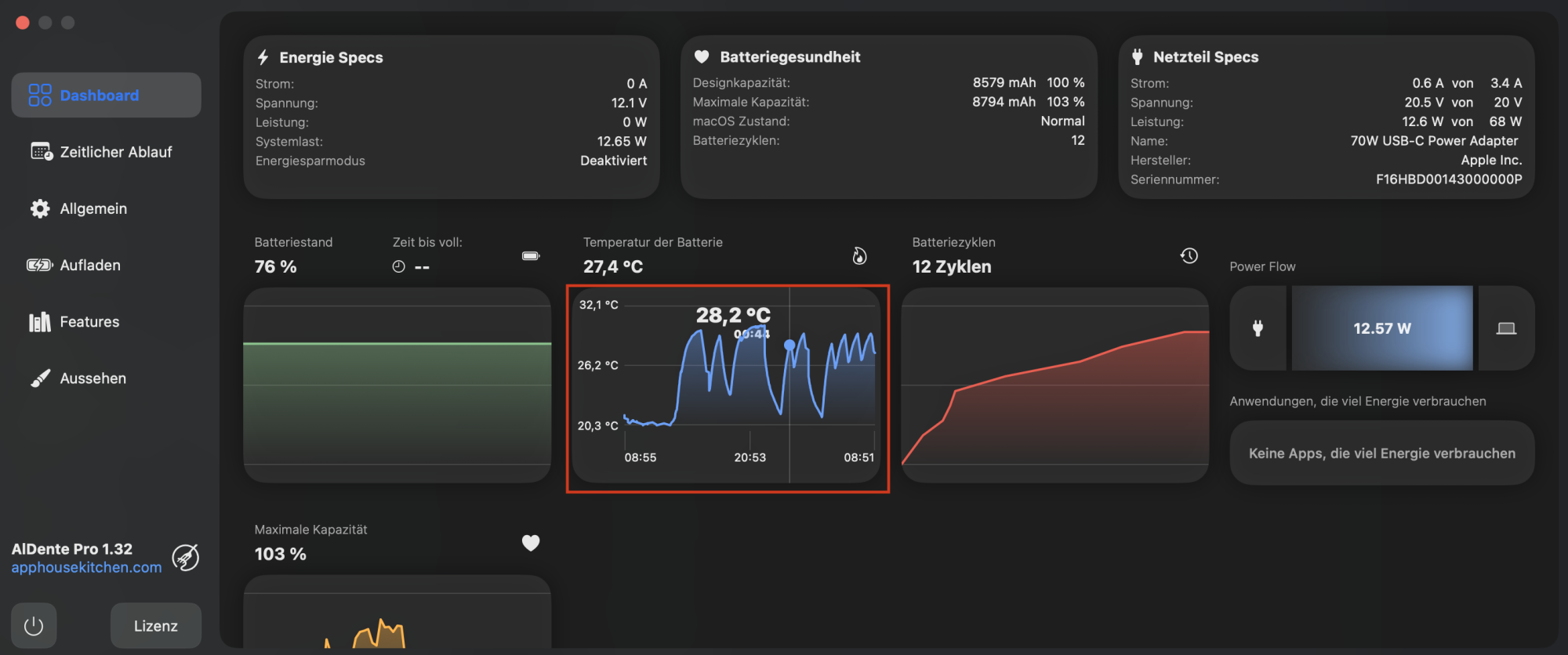Click the charging battery icon beside Aufladen
Viewport: 1568px width, 655px height.
[x=40, y=265]
